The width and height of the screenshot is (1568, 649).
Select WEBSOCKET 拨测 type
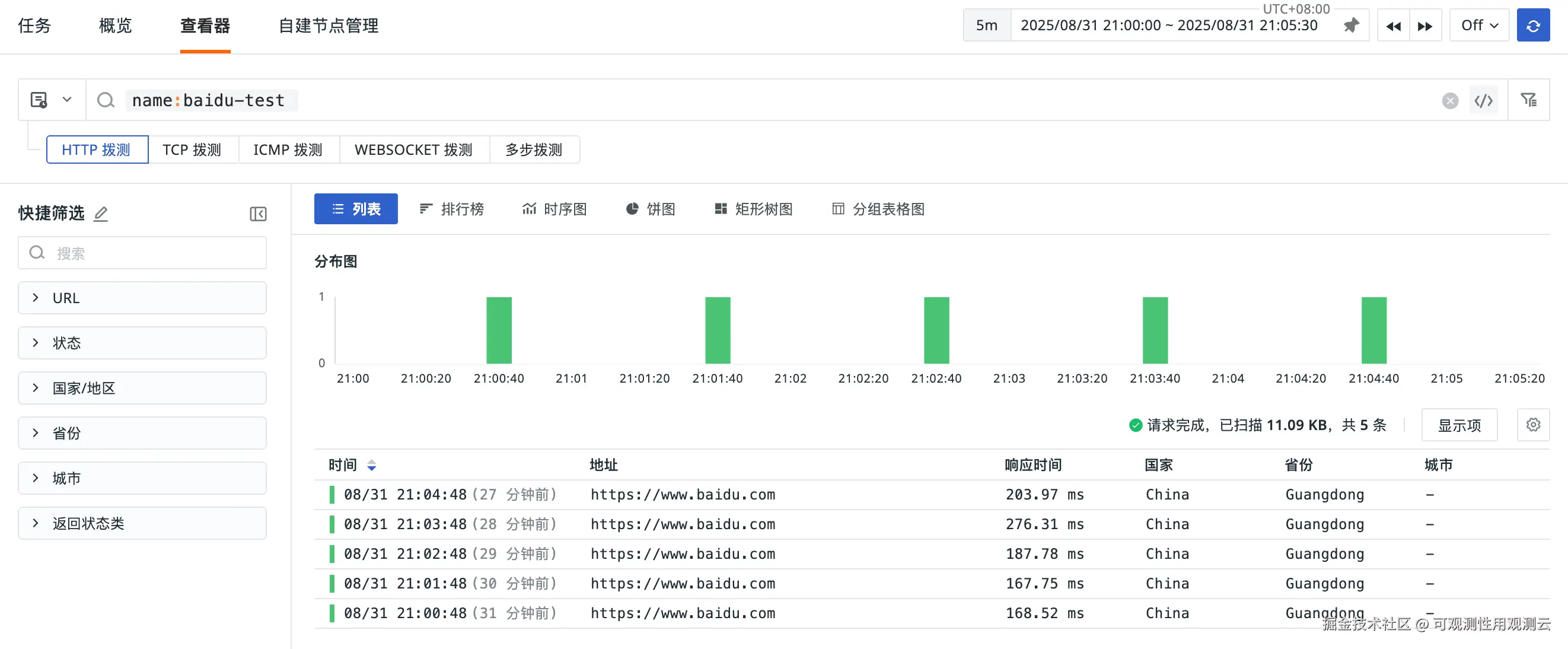pos(414,149)
